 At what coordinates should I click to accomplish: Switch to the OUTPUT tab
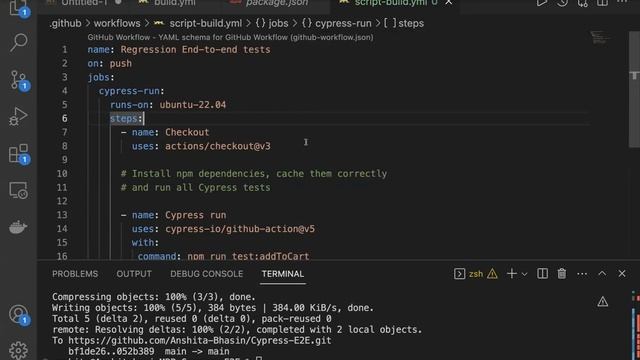point(134,274)
